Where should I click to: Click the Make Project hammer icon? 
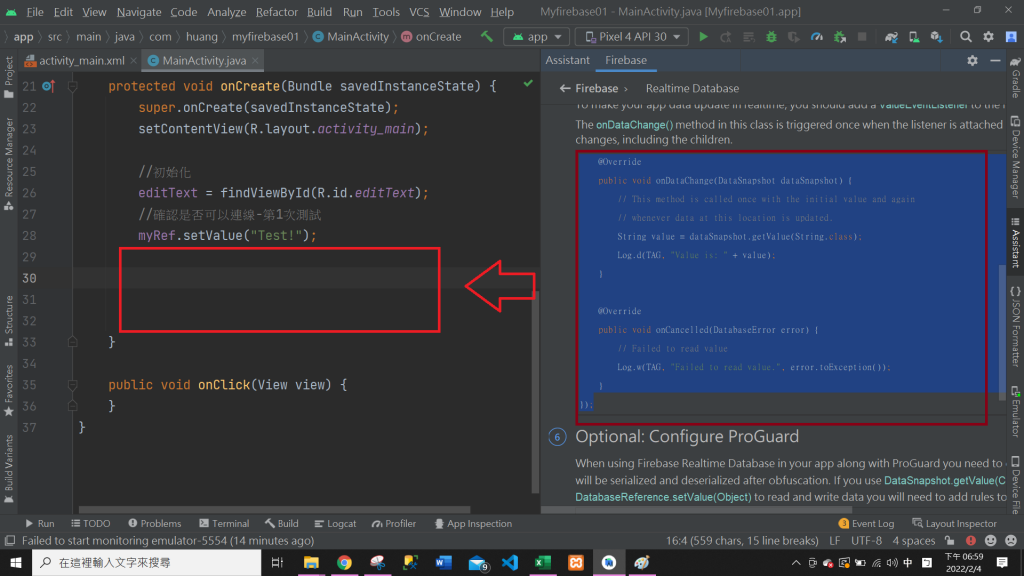click(x=487, y=37)
